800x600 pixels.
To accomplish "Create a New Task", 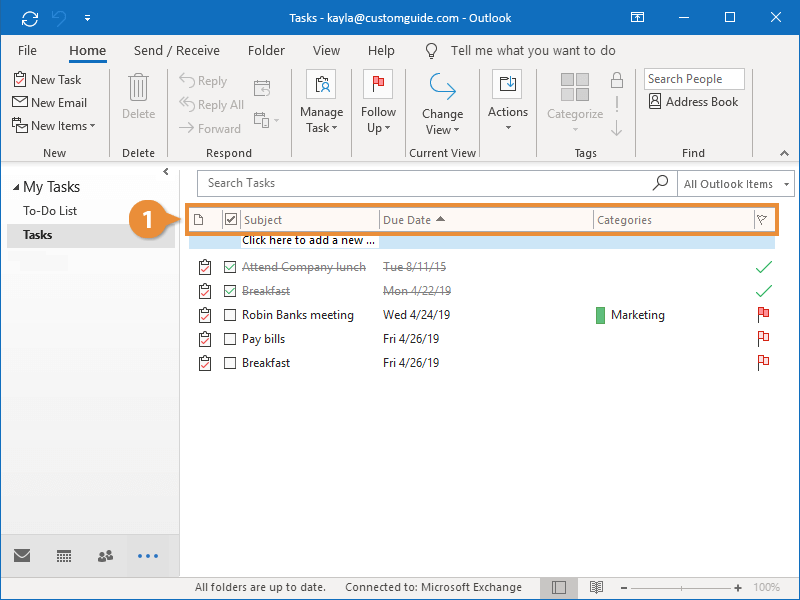I will [47, 80].
